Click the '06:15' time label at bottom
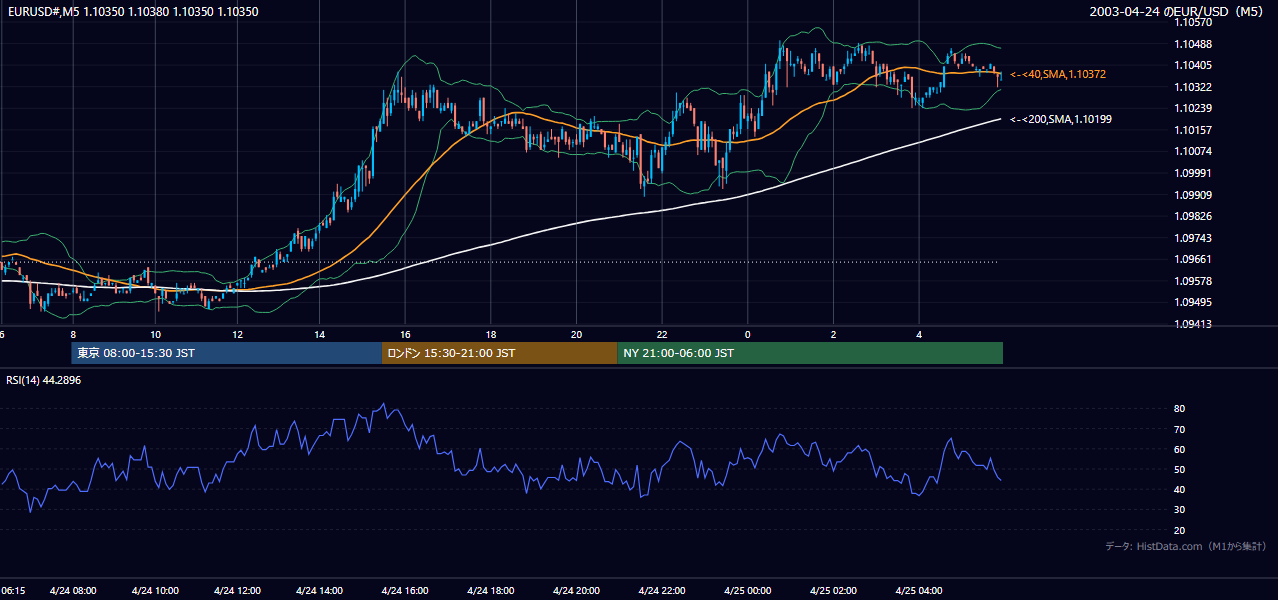The image size is (1278, 600). pyautogui.click(x=13, y=590)
